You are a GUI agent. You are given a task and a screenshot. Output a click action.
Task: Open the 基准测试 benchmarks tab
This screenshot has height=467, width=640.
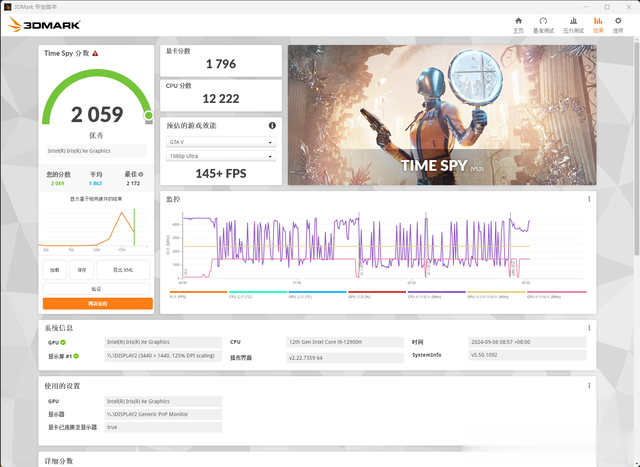point(543,25)
